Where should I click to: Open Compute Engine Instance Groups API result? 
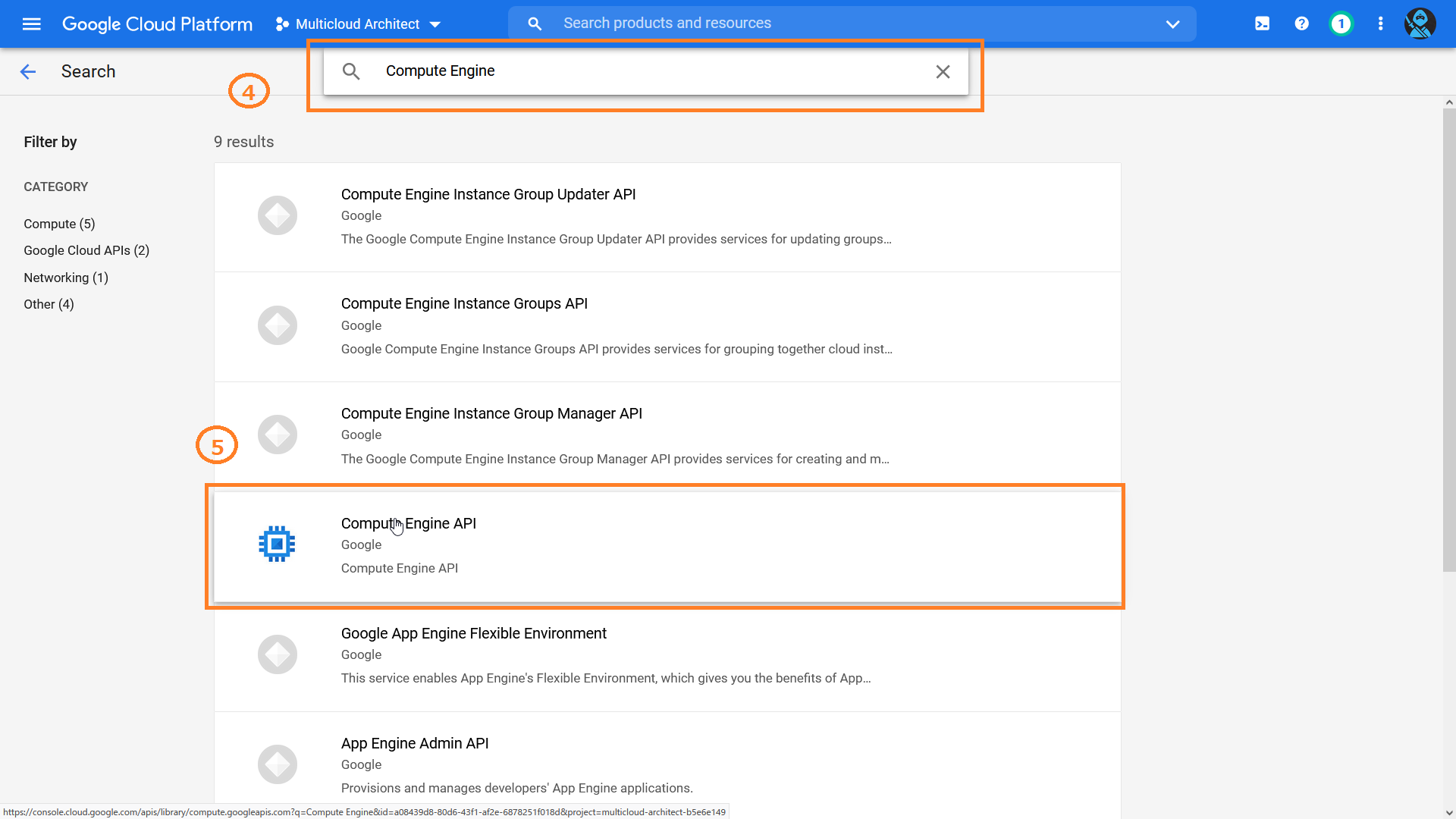tap(464, 303)
